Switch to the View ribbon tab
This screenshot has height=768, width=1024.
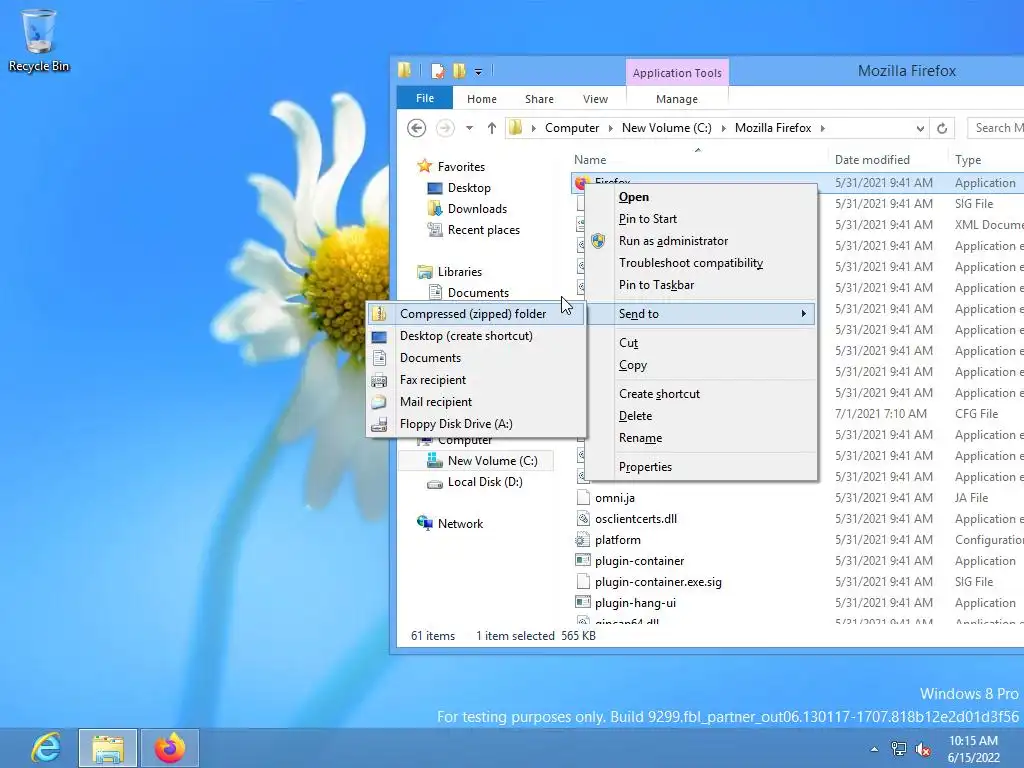tap(595, 99)
